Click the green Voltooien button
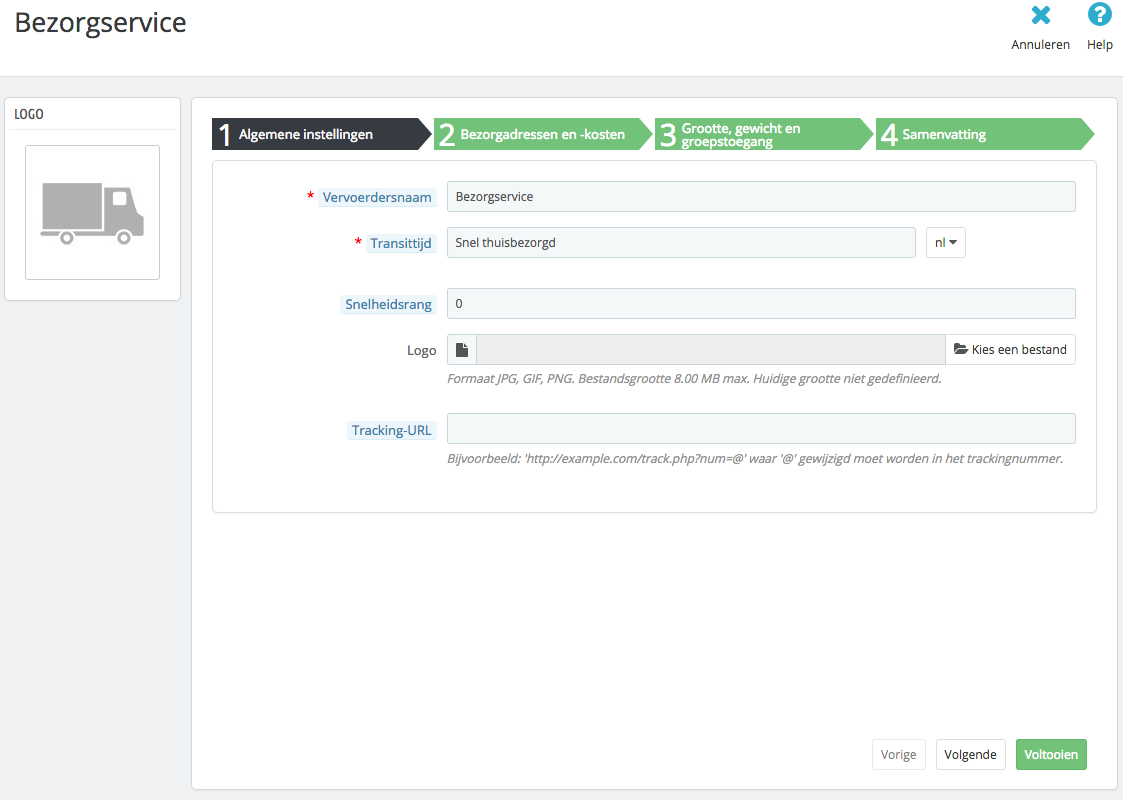 coord(1051,754)
